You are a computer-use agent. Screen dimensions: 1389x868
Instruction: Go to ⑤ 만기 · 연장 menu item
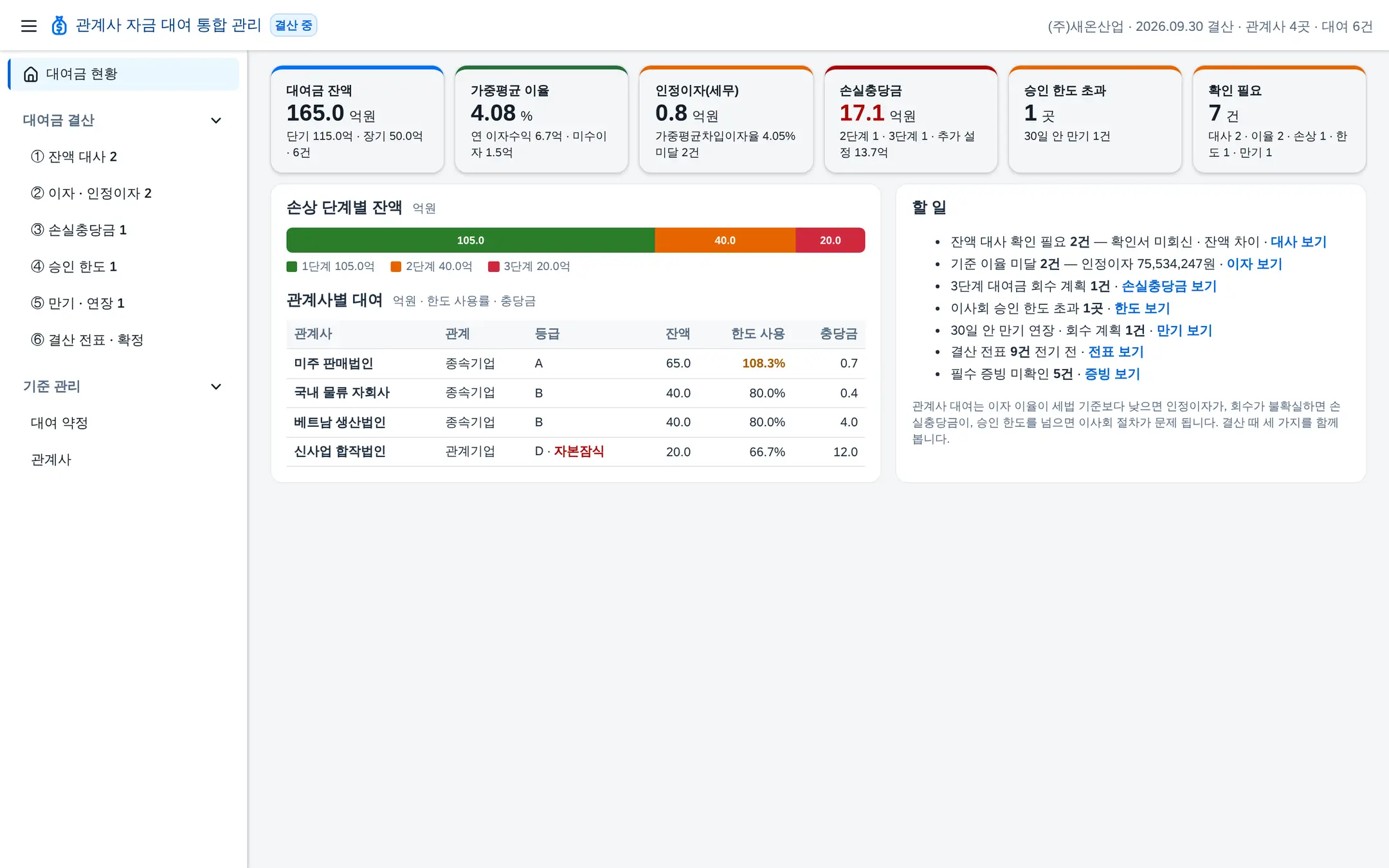pyautogui.click(x=123, y=303)
